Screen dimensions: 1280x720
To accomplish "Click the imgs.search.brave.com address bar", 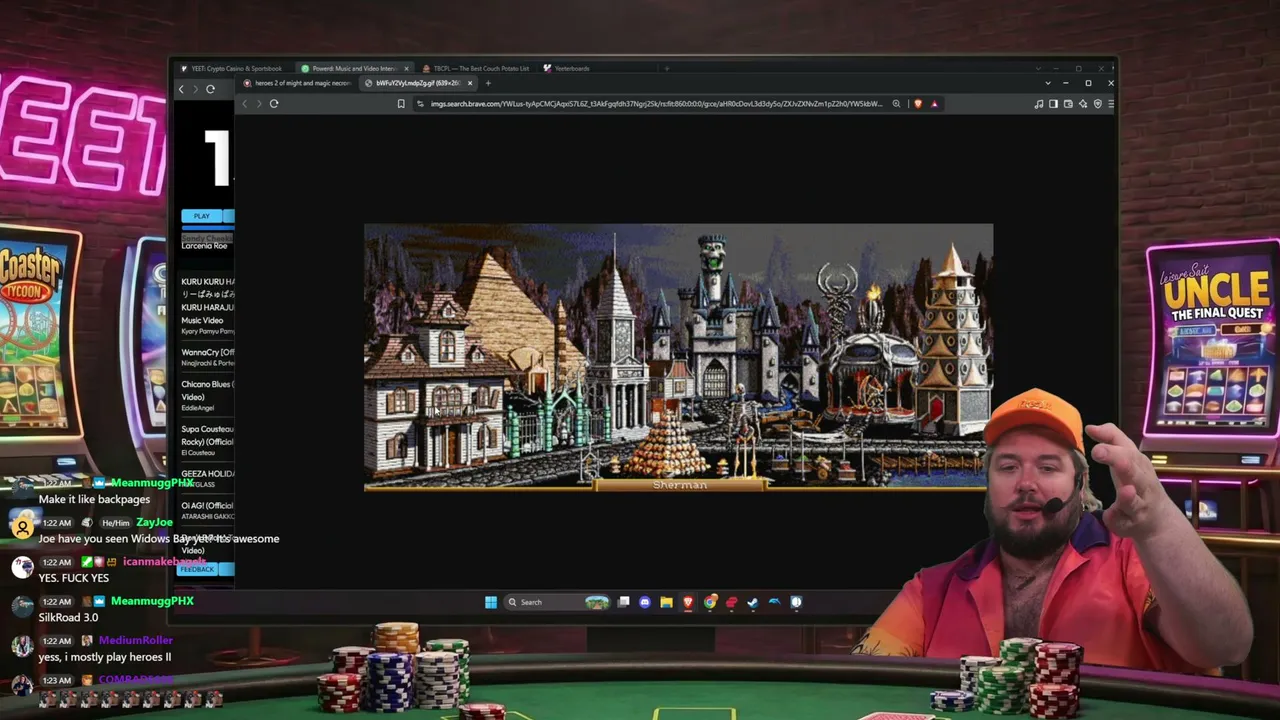I will tap(655, 103).
